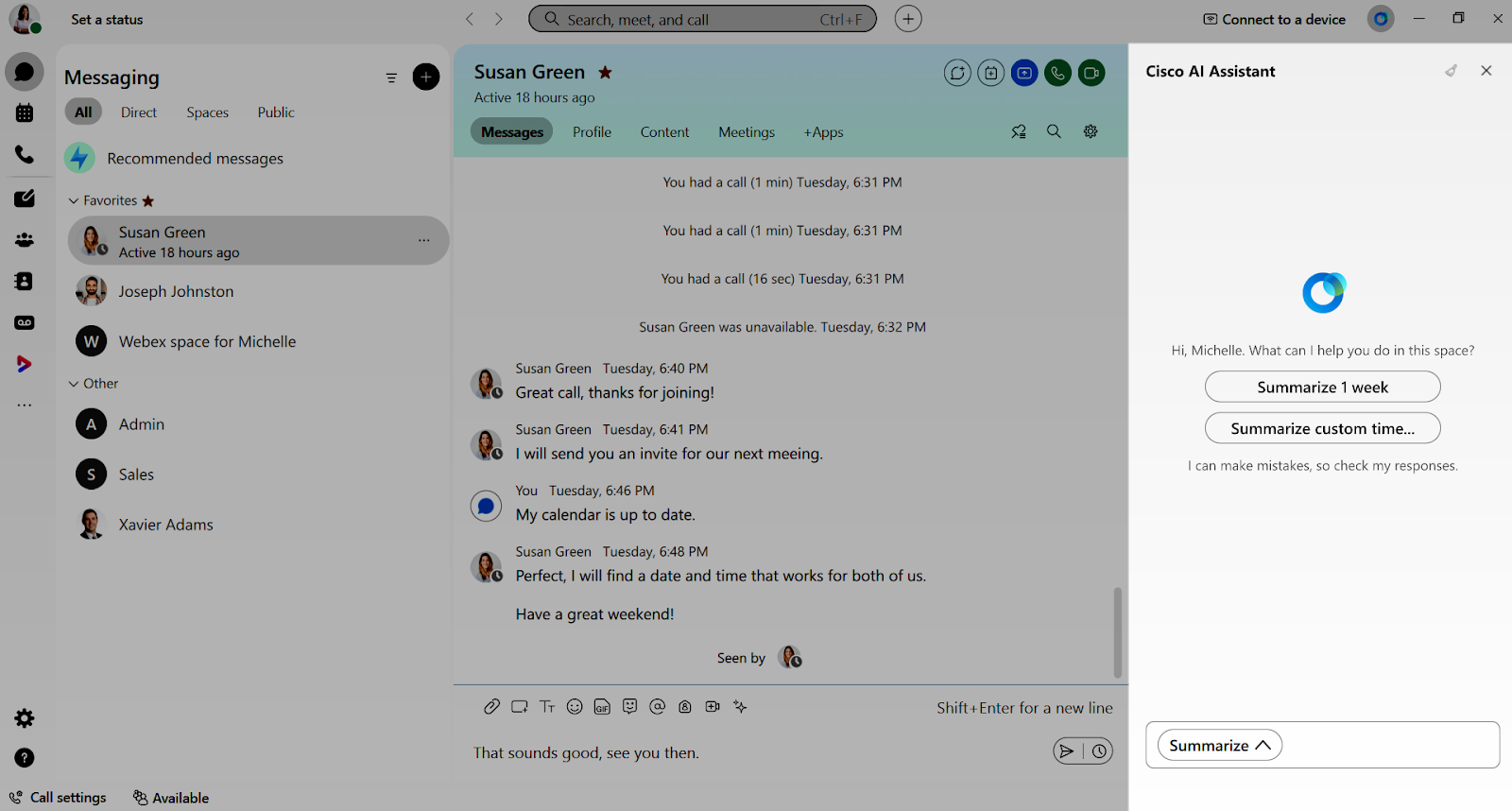
Task: Open Messaging in the left sidebar
Action: (x=25, y=72)
